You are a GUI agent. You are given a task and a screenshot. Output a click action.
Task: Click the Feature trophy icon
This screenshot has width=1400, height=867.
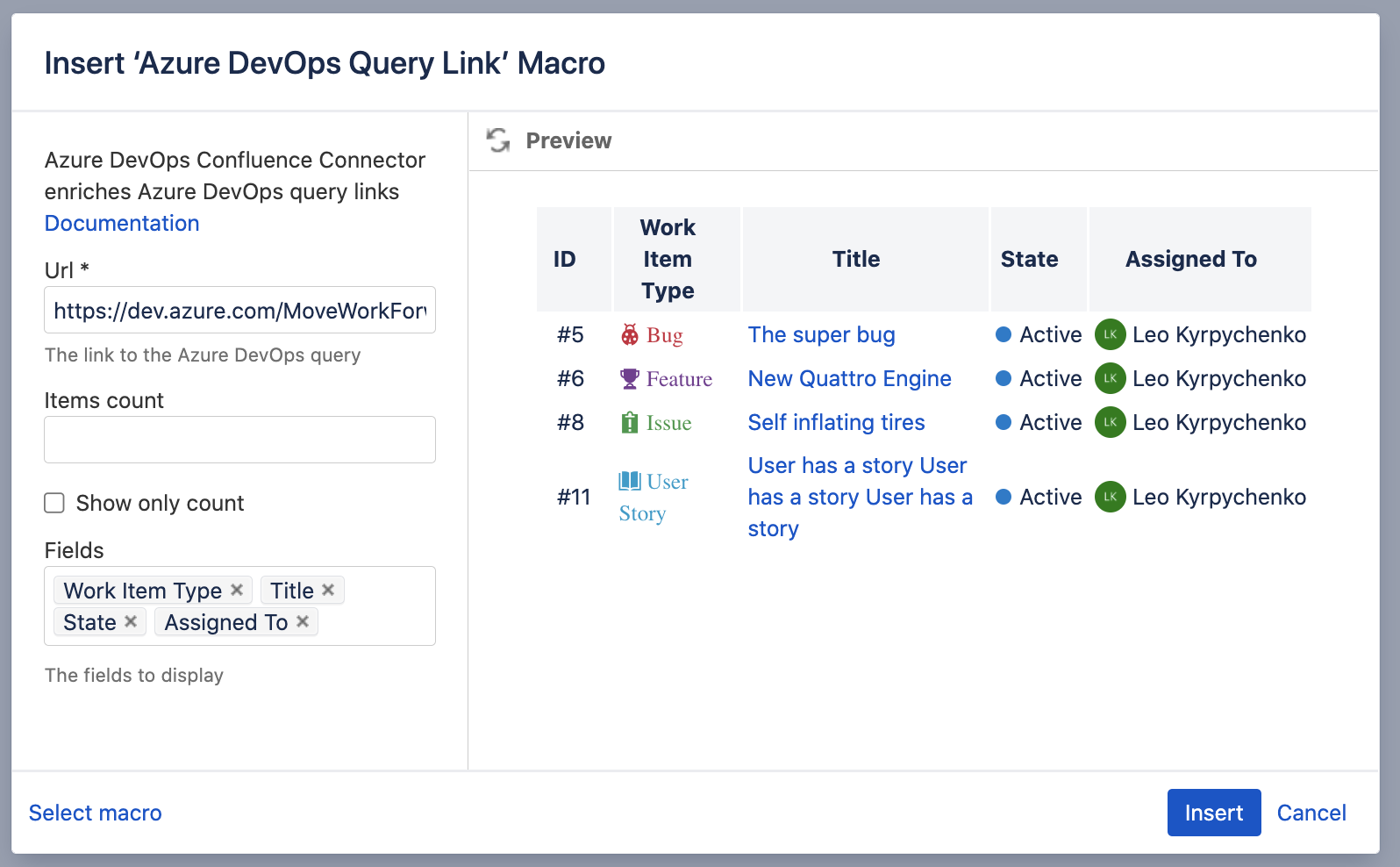[x=630, y=379]
